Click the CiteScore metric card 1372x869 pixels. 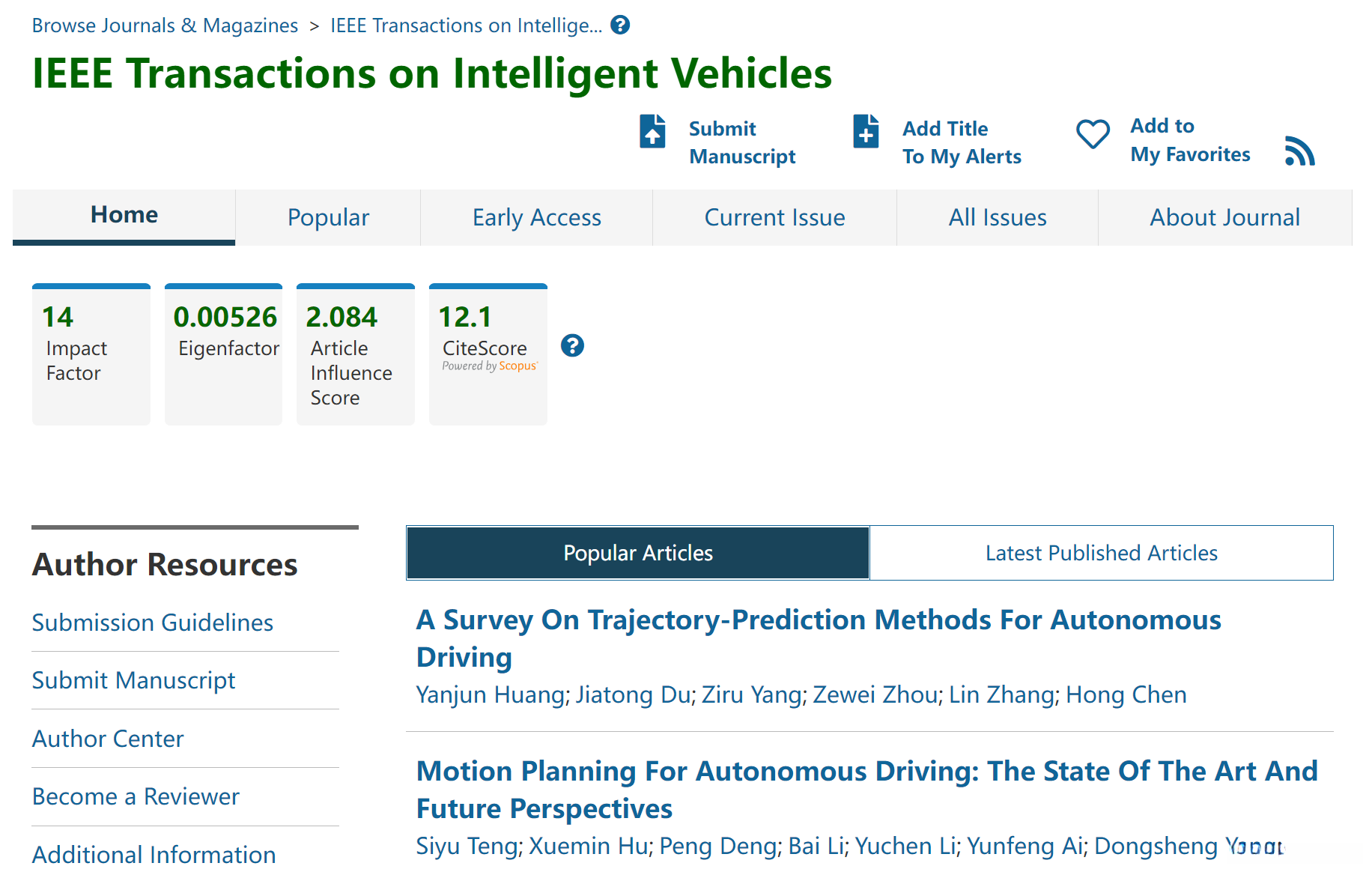pyautogui.click(x=488, y=354)
